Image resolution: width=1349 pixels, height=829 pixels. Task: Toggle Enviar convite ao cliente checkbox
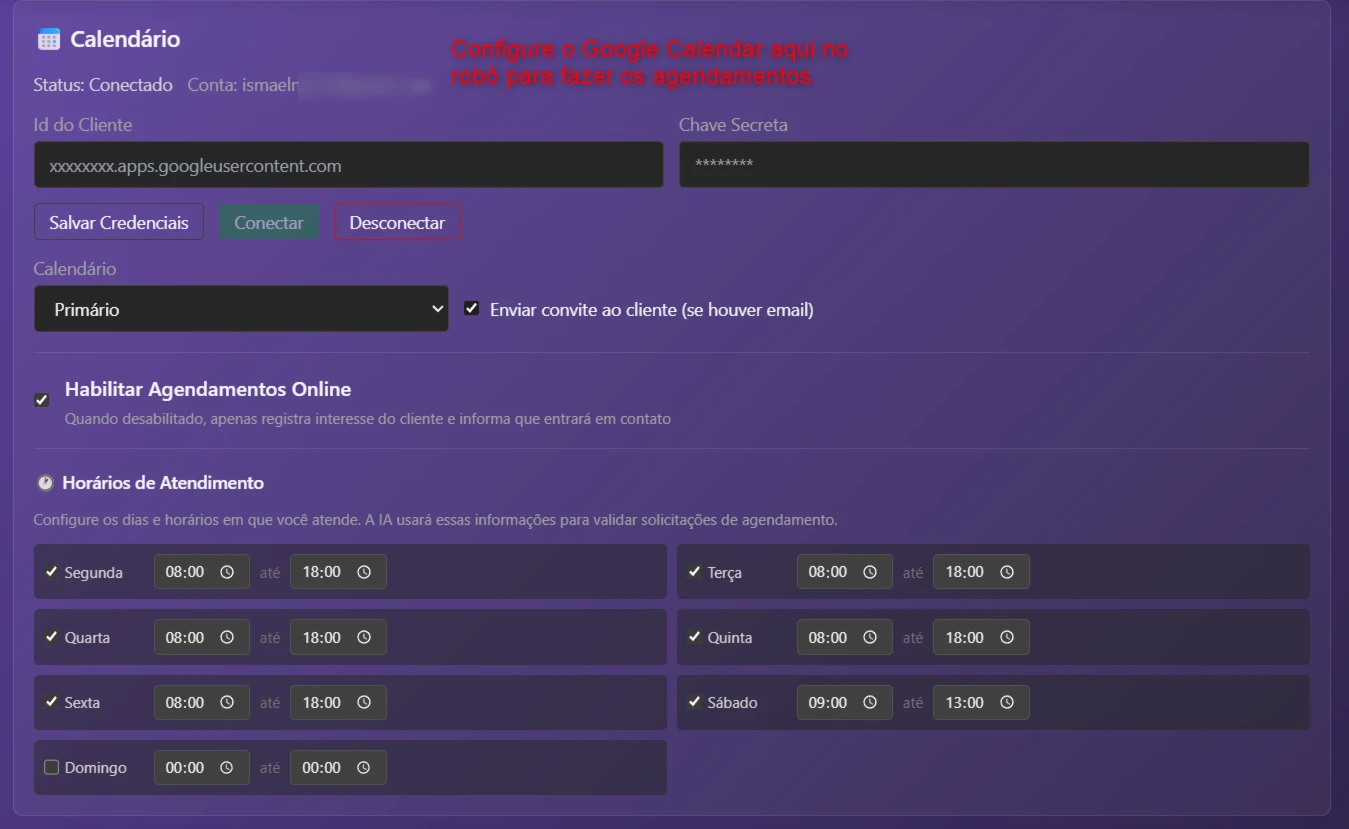[x=472, y=309]
